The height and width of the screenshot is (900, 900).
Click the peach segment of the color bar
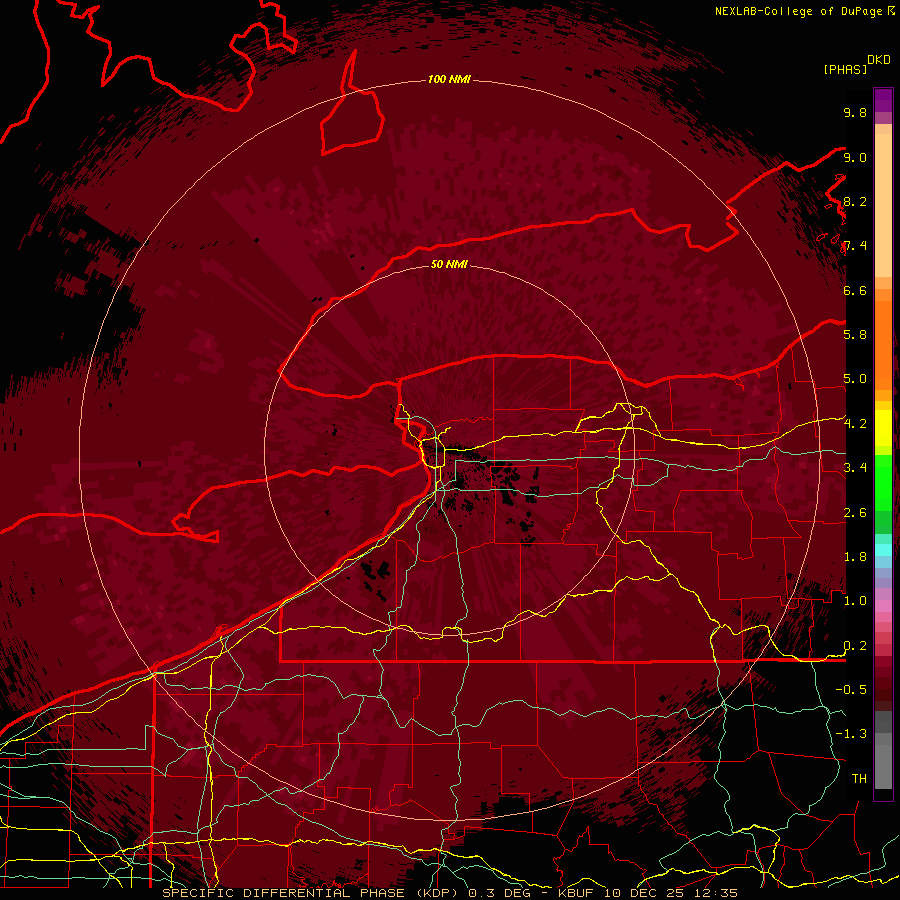coord(883,205)
